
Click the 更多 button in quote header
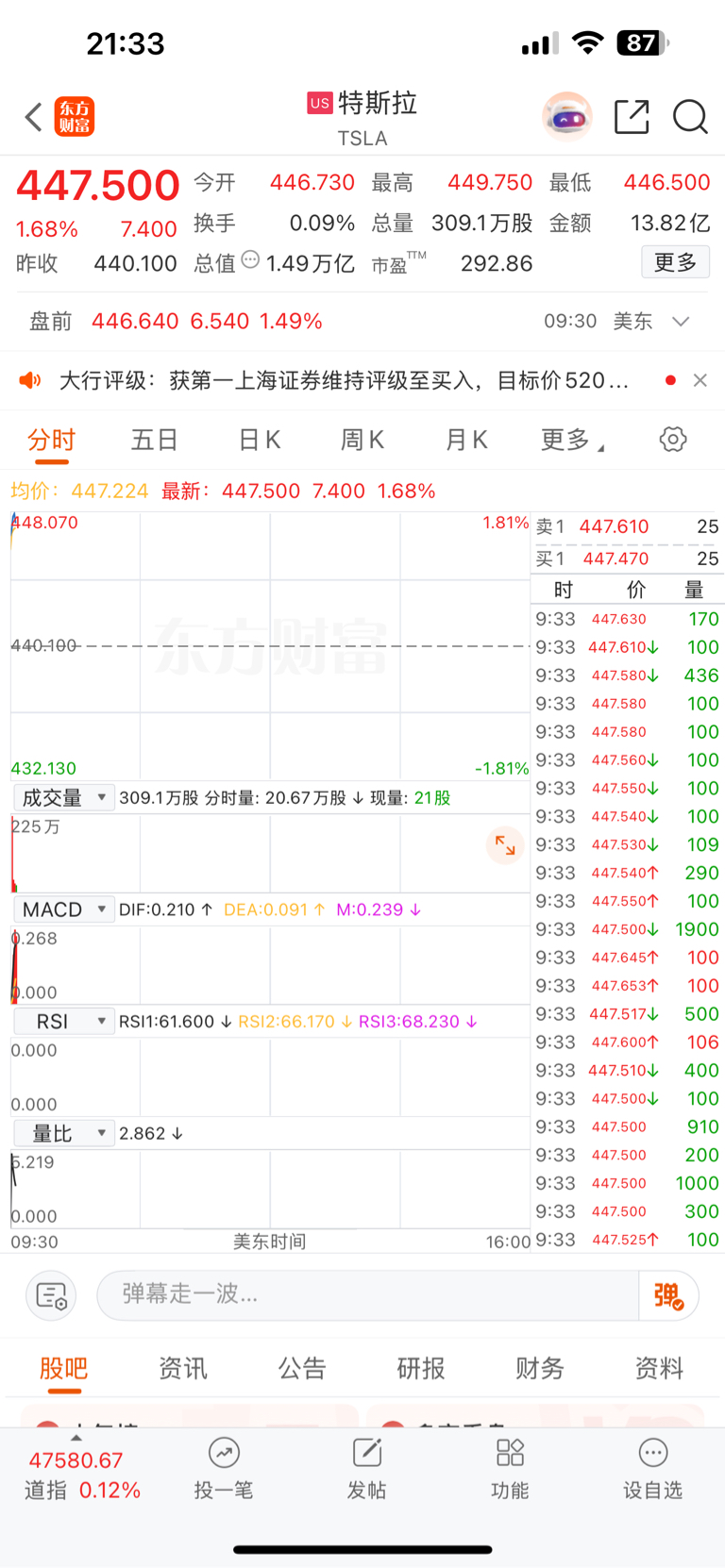pyautogui.click(x=675, y=262)
